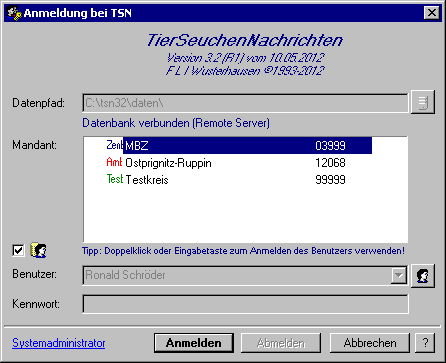The width and height of the screenshot is (446, 363).
Task: Open the Datenpfad browse button
Action: tap(423, 102)
